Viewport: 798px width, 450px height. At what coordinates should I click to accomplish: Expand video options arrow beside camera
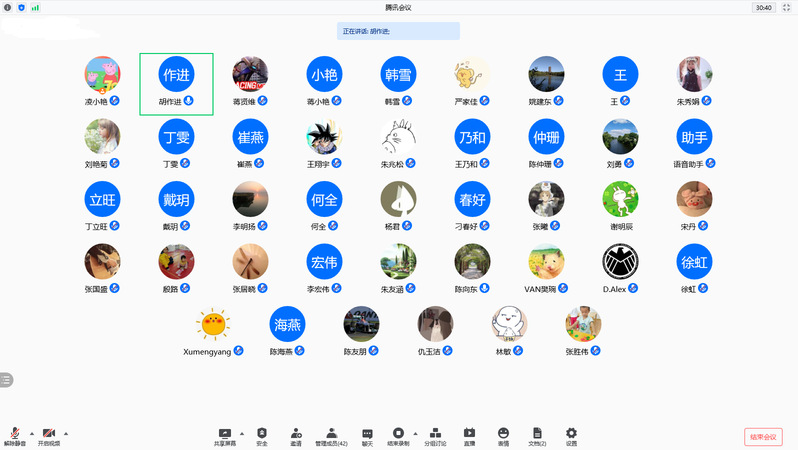click(66, 434)
